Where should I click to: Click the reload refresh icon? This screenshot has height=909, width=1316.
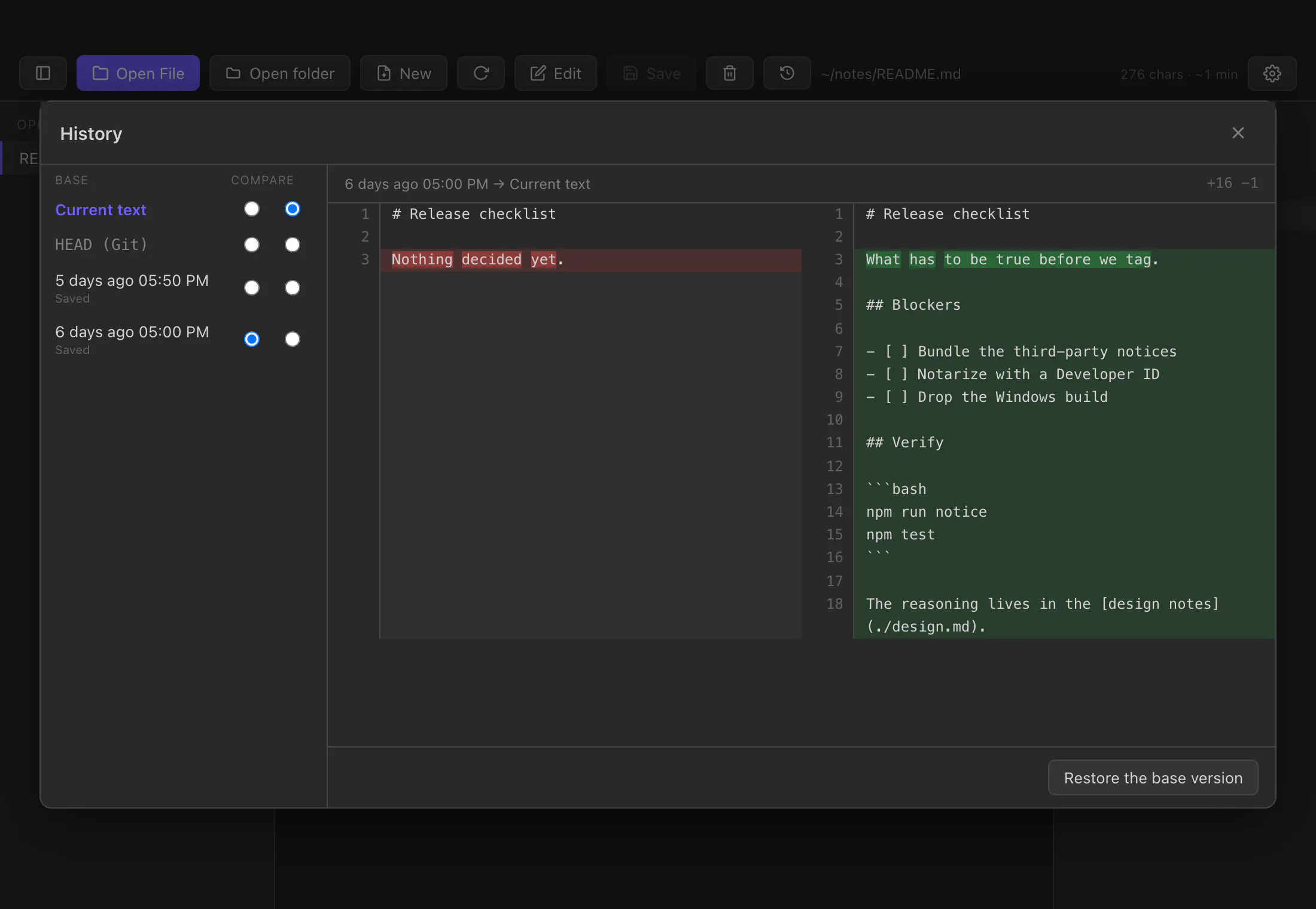point(481,73)
